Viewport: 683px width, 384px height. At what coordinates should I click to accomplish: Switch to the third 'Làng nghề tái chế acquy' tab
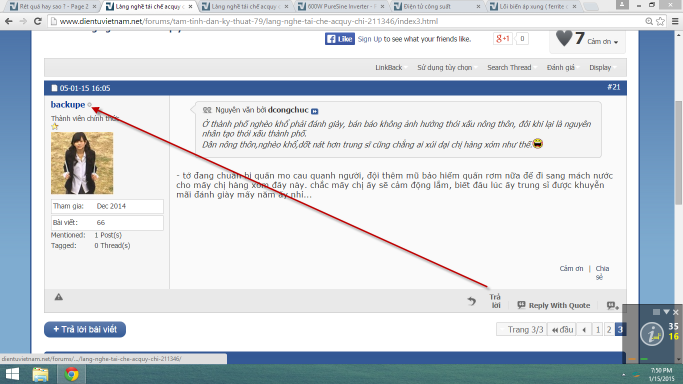244,7
